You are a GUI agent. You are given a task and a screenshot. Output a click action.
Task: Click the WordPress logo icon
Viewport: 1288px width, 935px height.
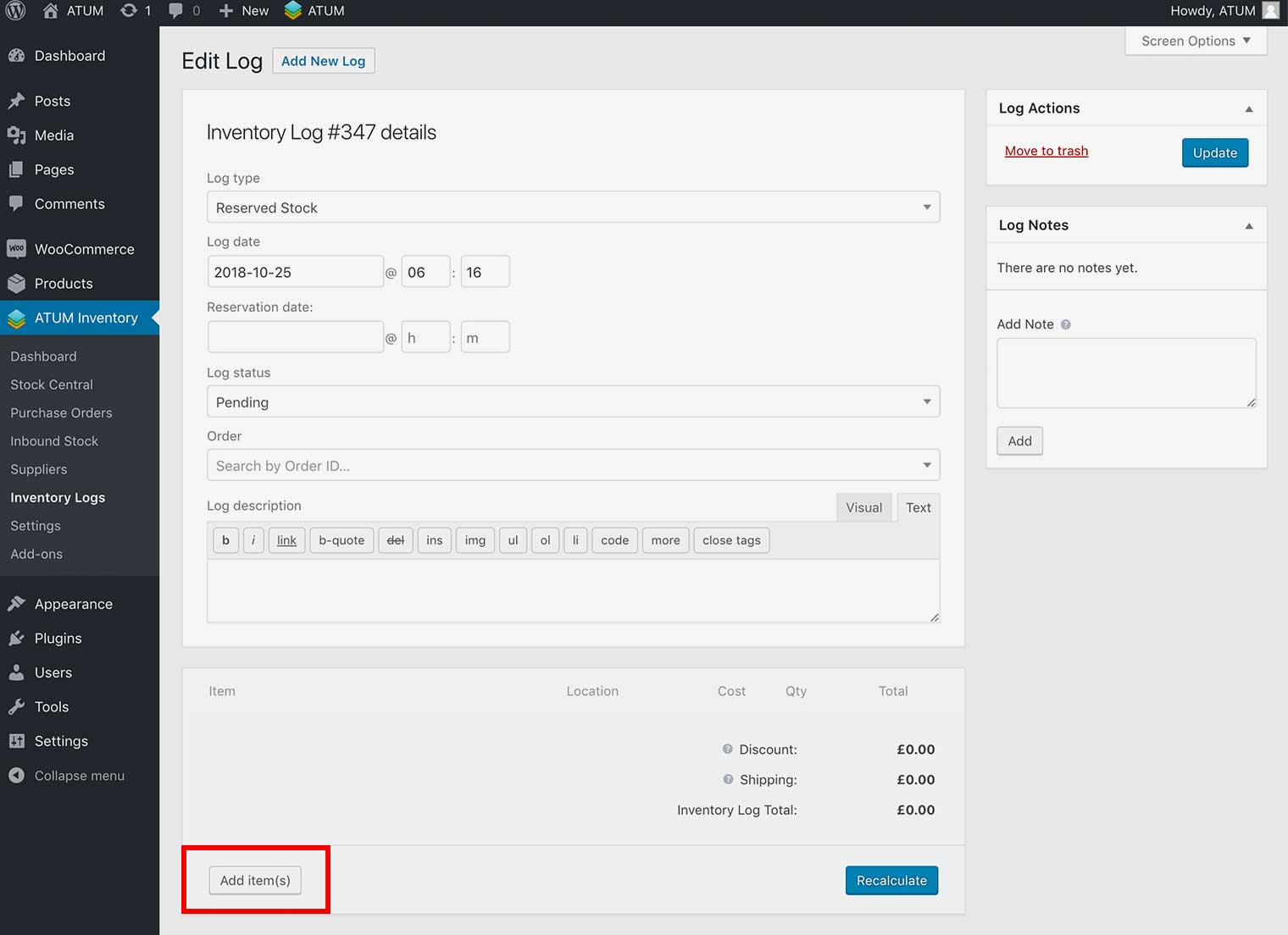pyautogui.click(x=15, y=11)
